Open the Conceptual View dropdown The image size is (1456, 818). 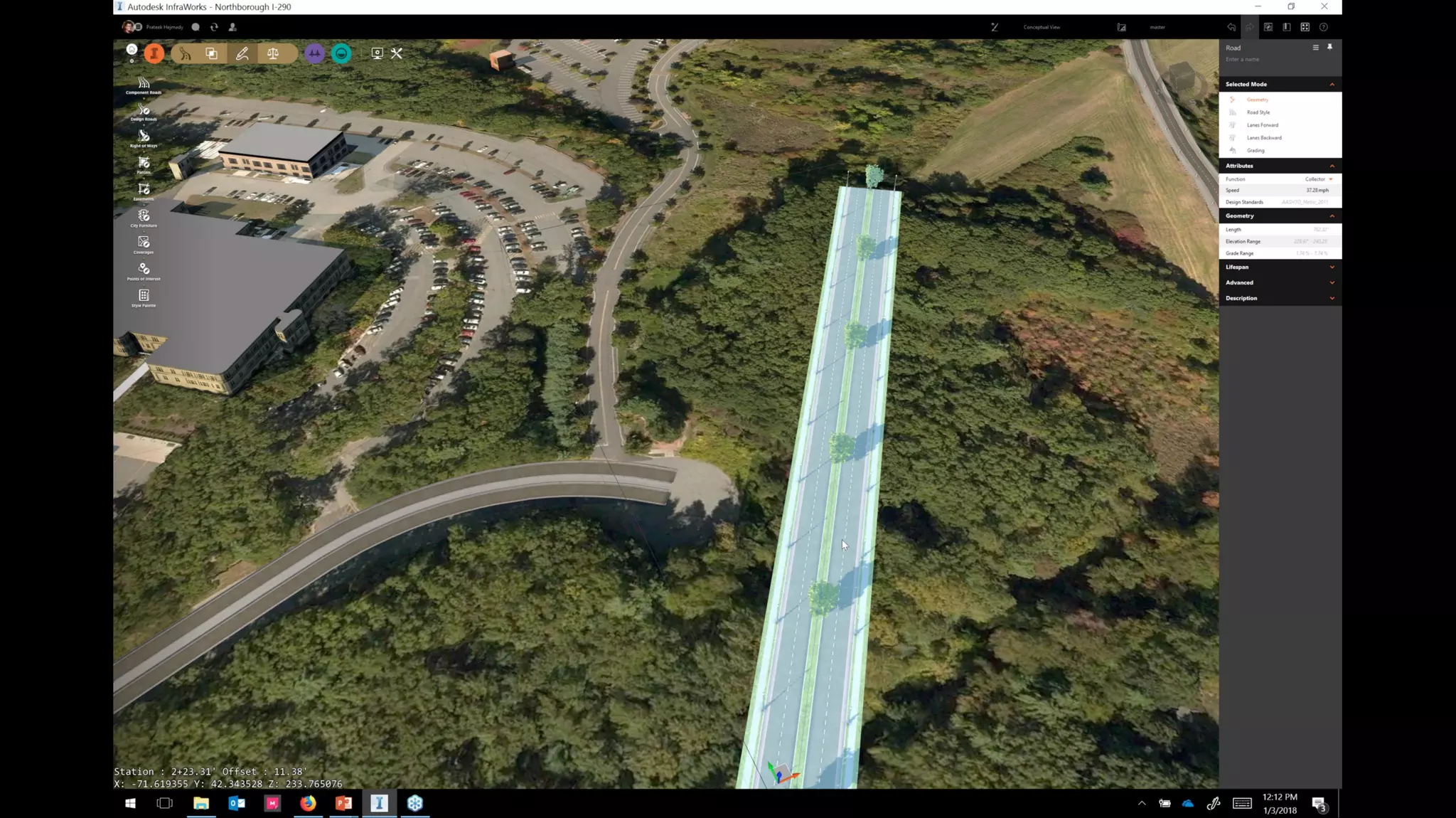tap(1042, 27)
